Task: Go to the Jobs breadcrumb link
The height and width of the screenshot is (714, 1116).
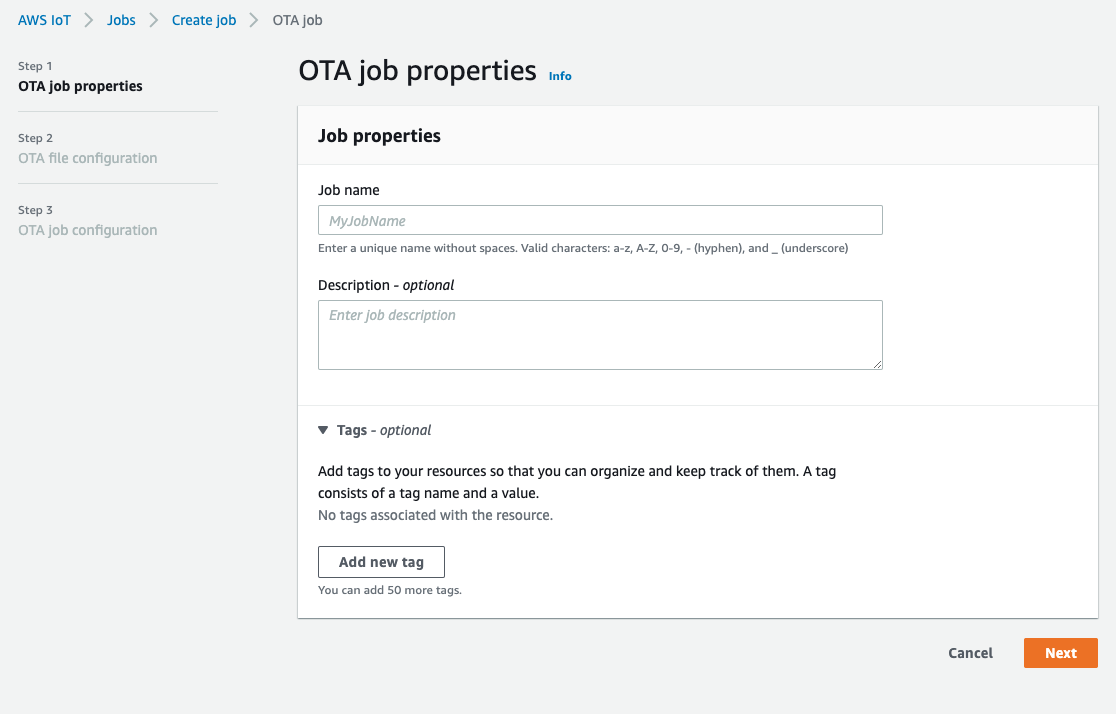Action: (x=121, y=20)
